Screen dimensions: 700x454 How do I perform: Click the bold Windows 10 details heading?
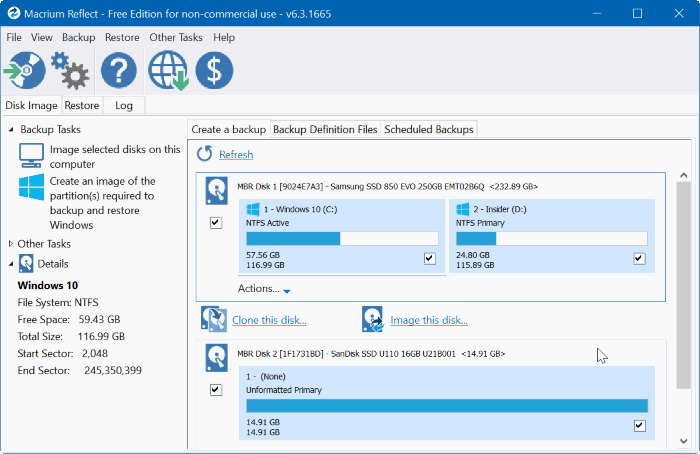[x=48, y=285]
